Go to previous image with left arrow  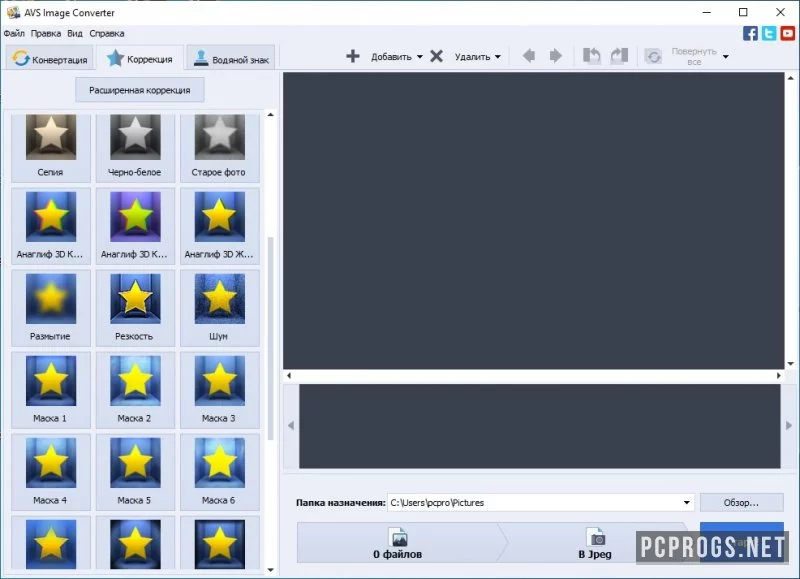[x=529, y=56]
